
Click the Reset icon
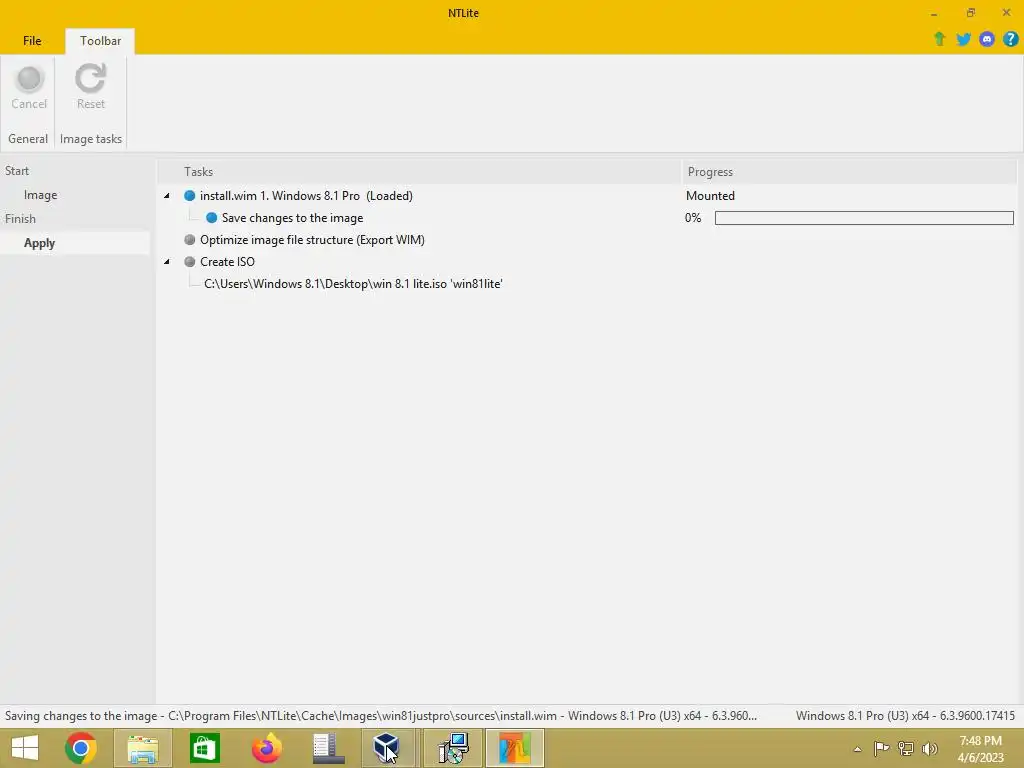point(90,79)
